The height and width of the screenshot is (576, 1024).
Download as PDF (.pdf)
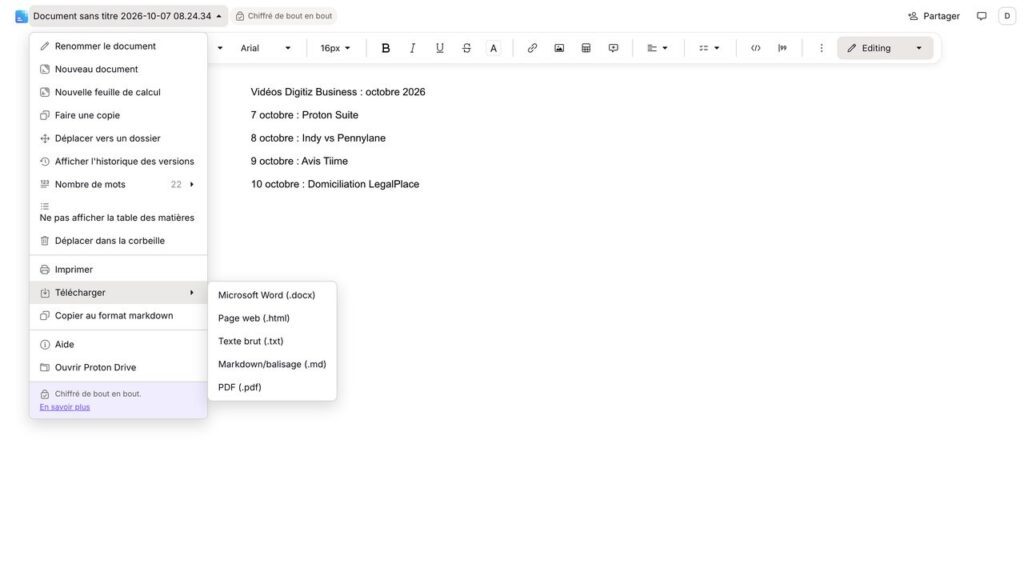tap(272, 387)
